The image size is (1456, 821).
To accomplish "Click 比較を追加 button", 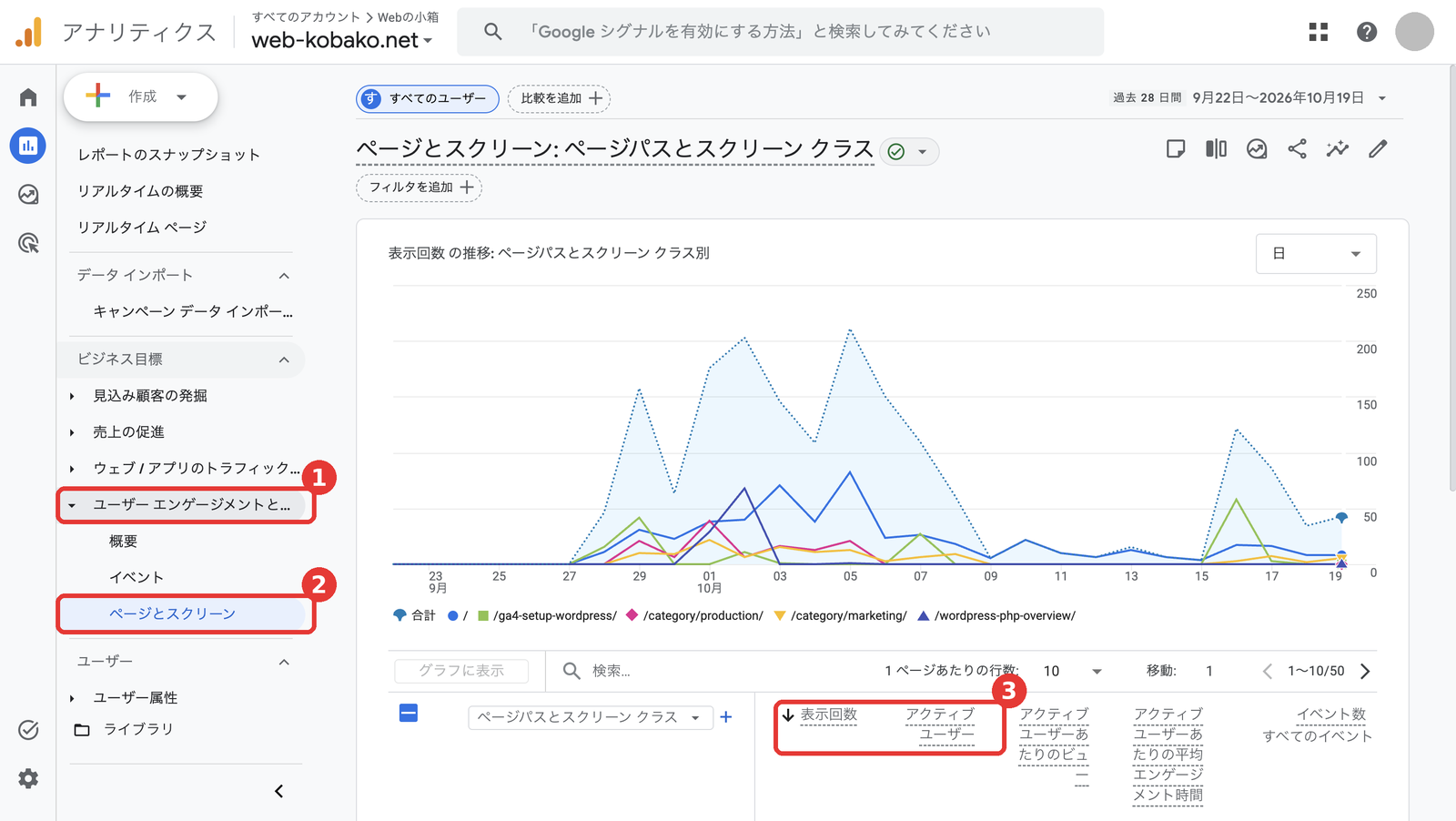I will [560, 98].
